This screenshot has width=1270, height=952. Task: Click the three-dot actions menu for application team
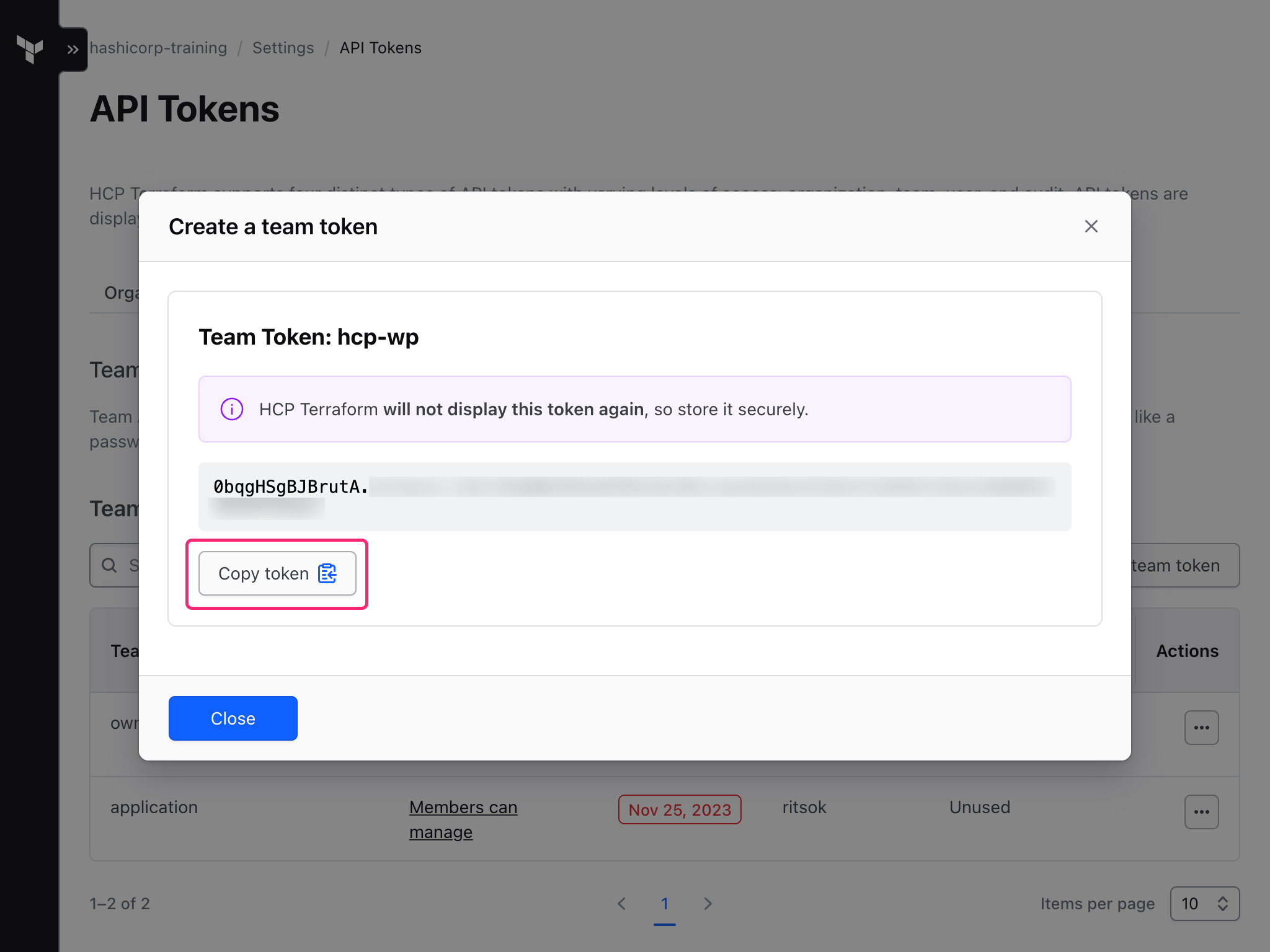pyautogui.click(x=1202, y=810)
